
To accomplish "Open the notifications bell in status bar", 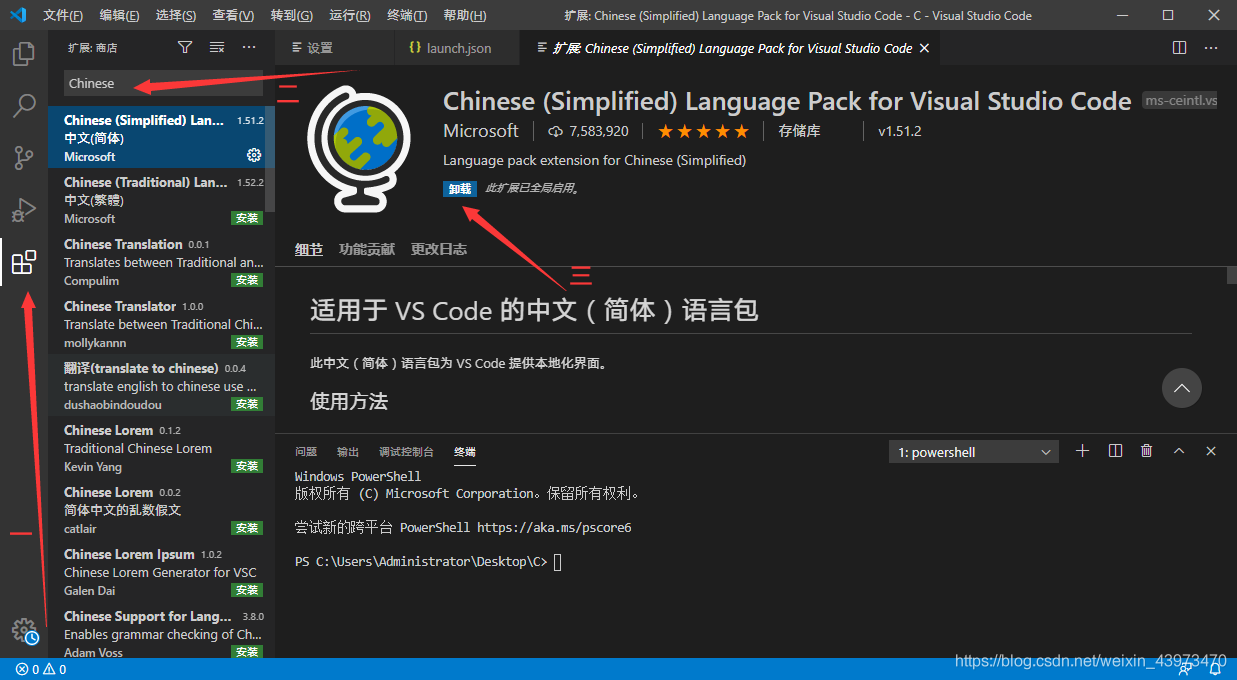I will (x=1217, y=669).
